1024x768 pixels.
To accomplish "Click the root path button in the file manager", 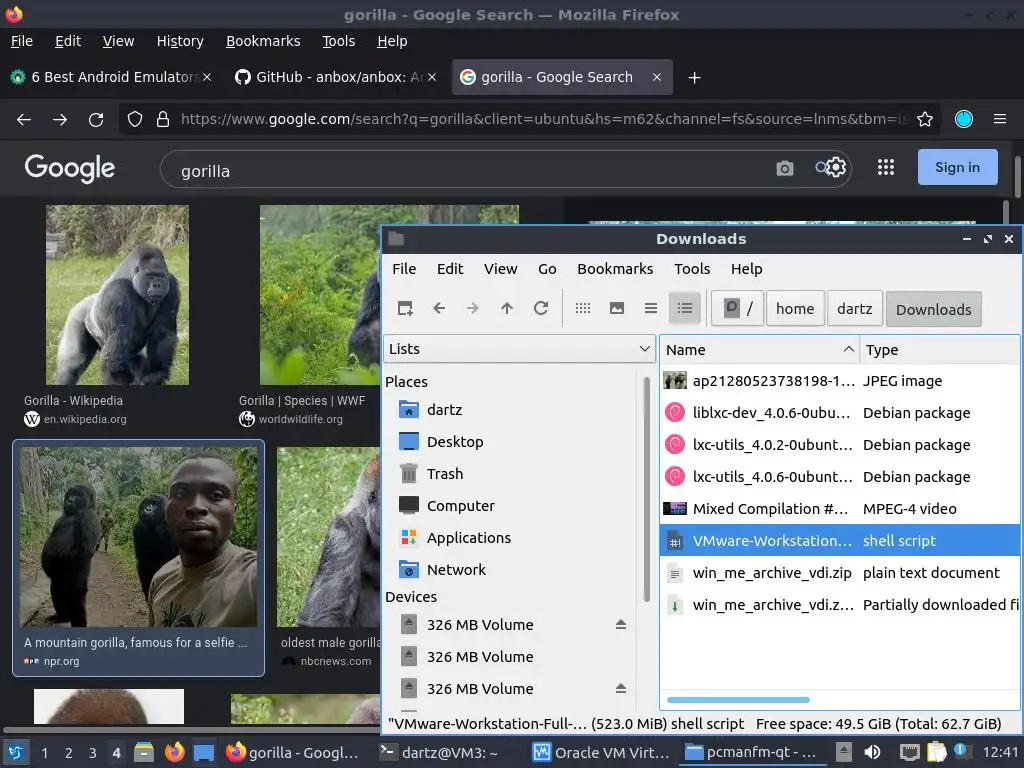I will pos(737,308).
